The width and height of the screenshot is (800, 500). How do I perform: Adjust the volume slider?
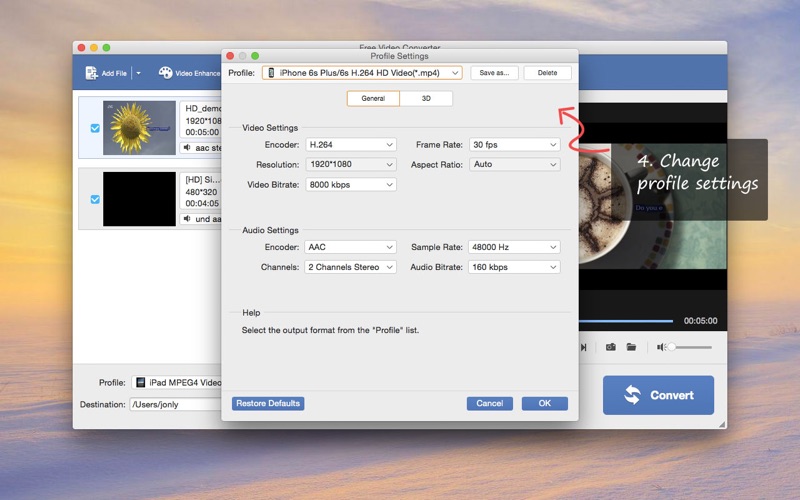click(x=671, y=347)
